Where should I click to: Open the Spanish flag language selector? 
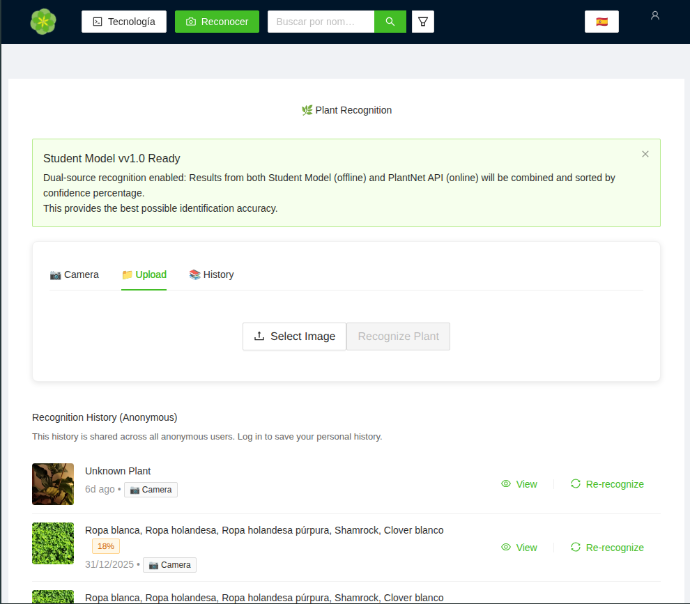coord(601,21)
